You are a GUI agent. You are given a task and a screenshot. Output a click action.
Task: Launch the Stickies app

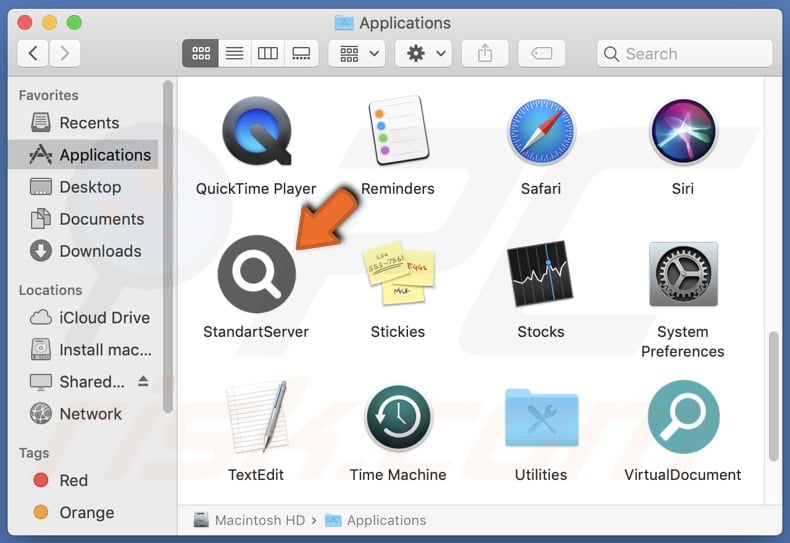pyautogui.click(x=398, y=274)
